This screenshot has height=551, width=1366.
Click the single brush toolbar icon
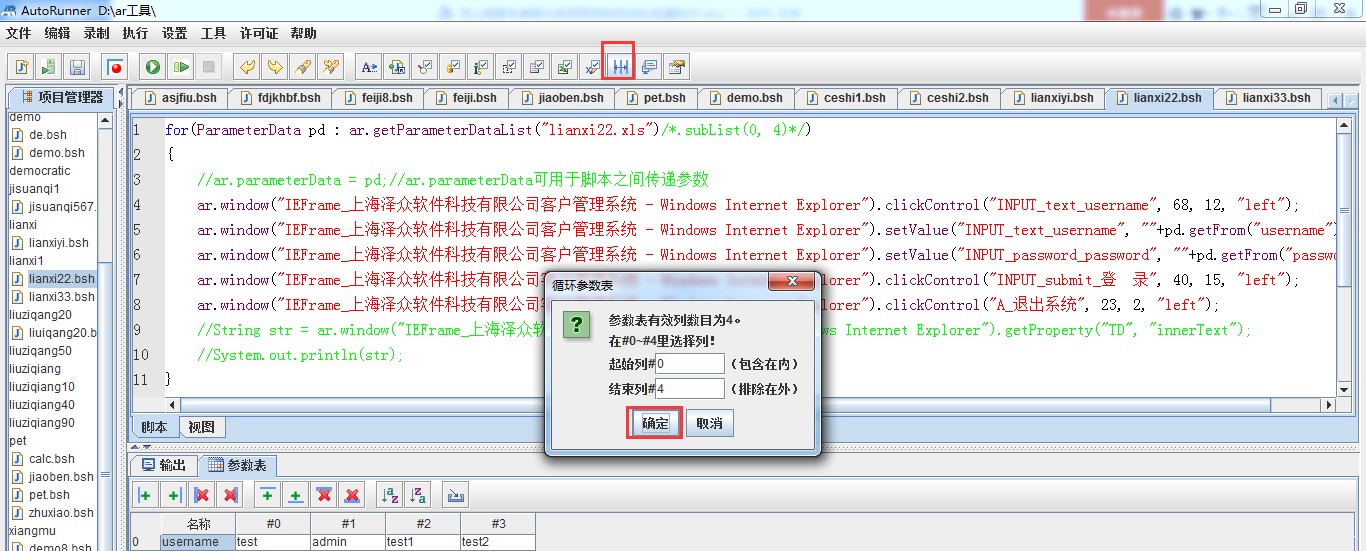(x=302, y=67)
